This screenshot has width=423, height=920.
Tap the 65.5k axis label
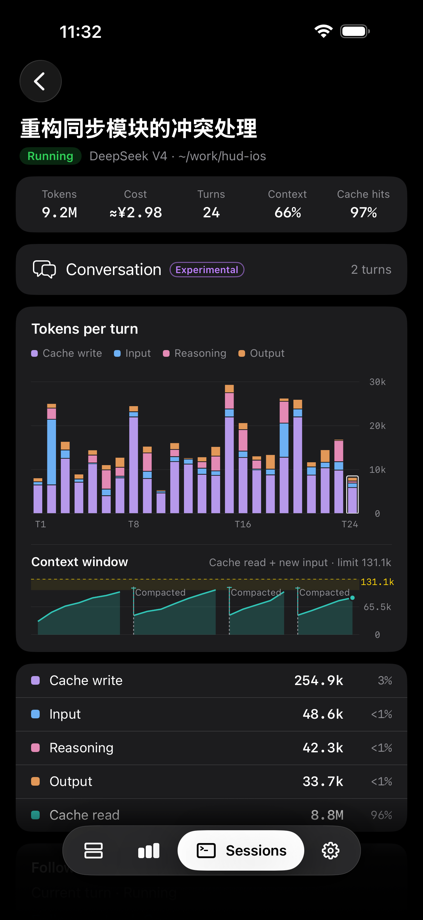tap(377, 607)
